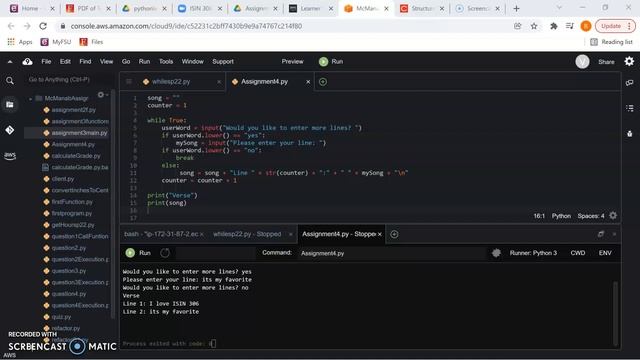The width and height of the screenshot is (640, 360).
Task: Open the Go to Anything search icon
Action: [10, 81]
